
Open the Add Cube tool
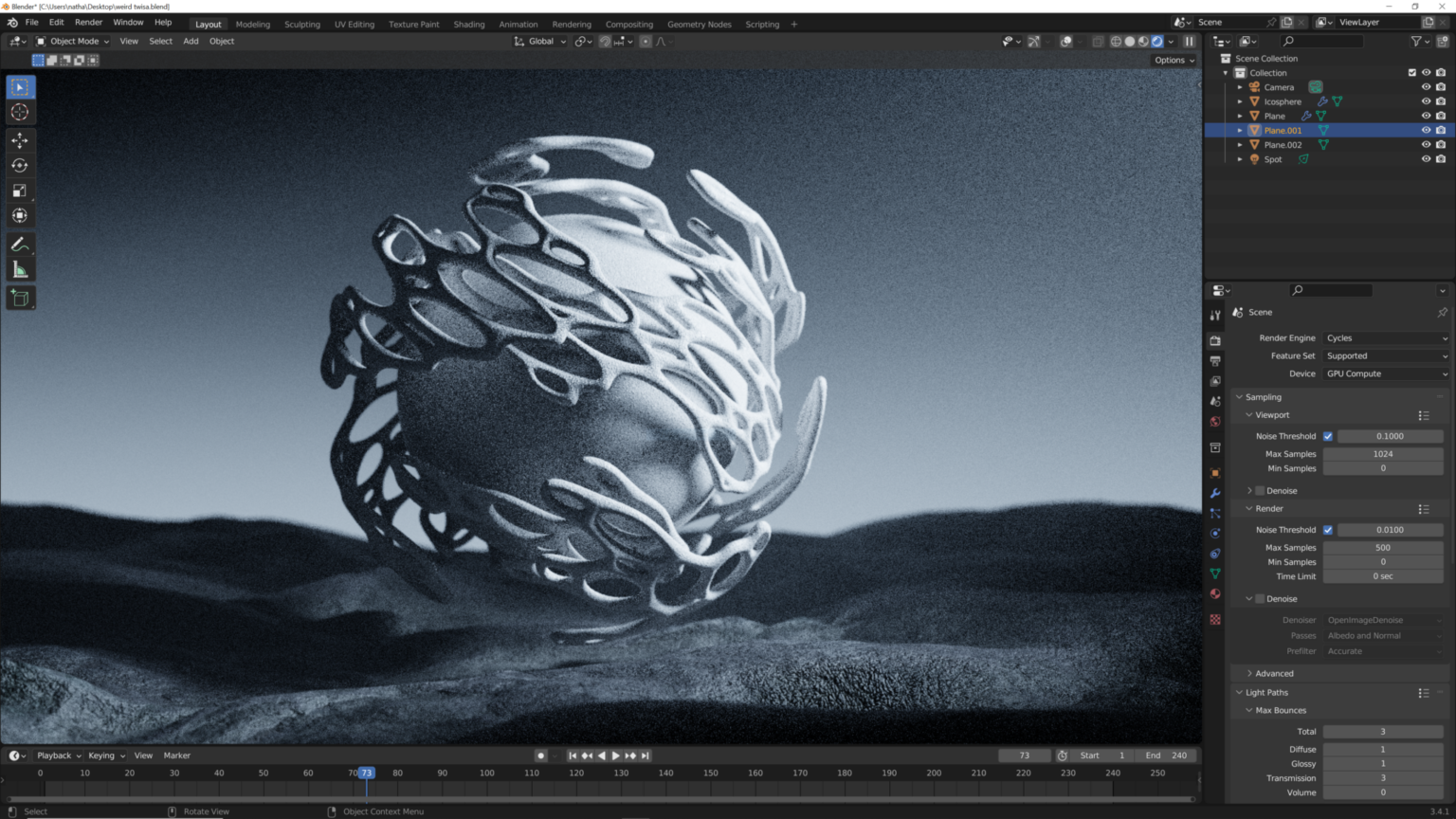(20, 298)
